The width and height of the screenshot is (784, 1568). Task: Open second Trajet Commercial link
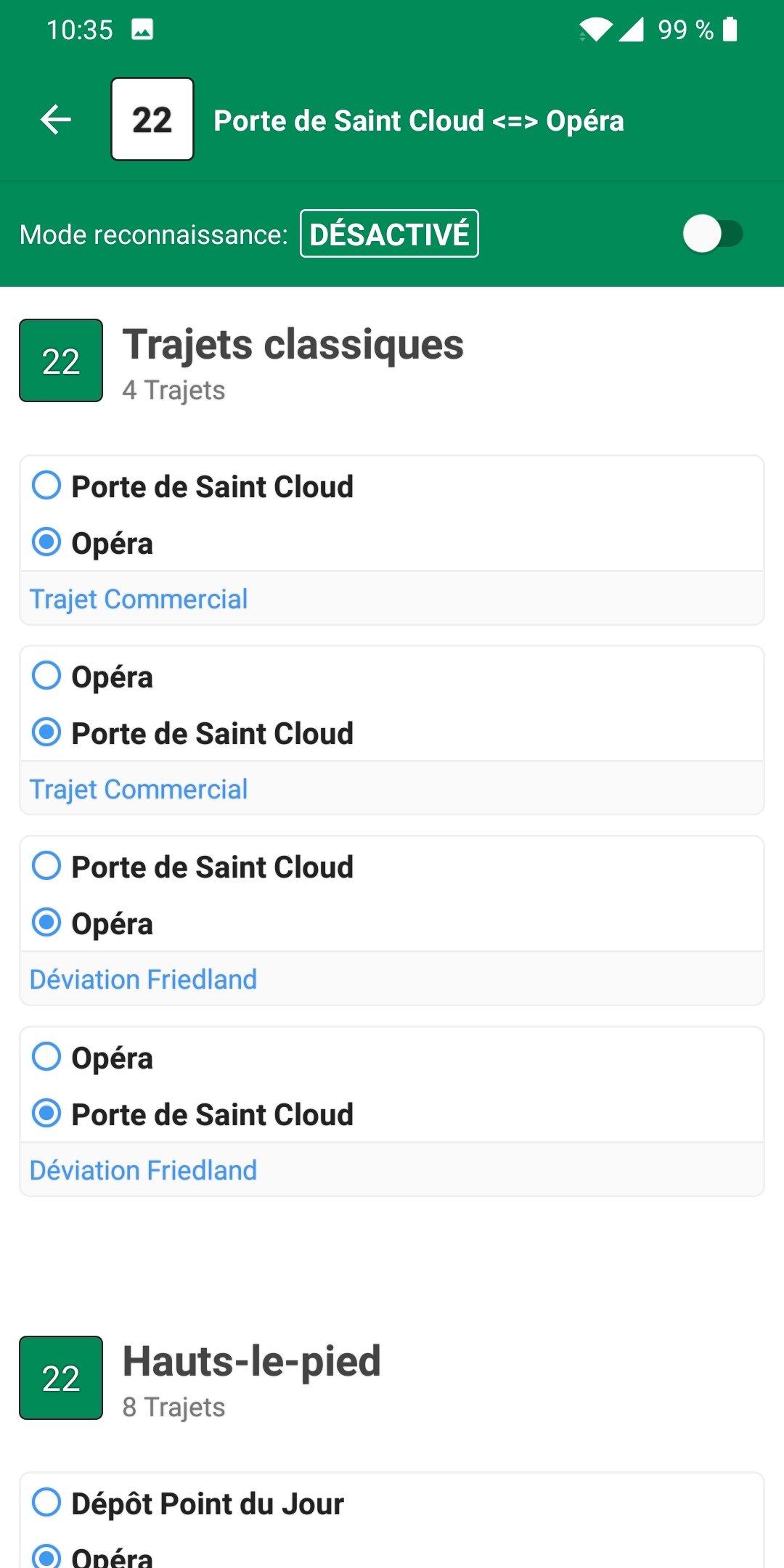(x=139, y=790)
